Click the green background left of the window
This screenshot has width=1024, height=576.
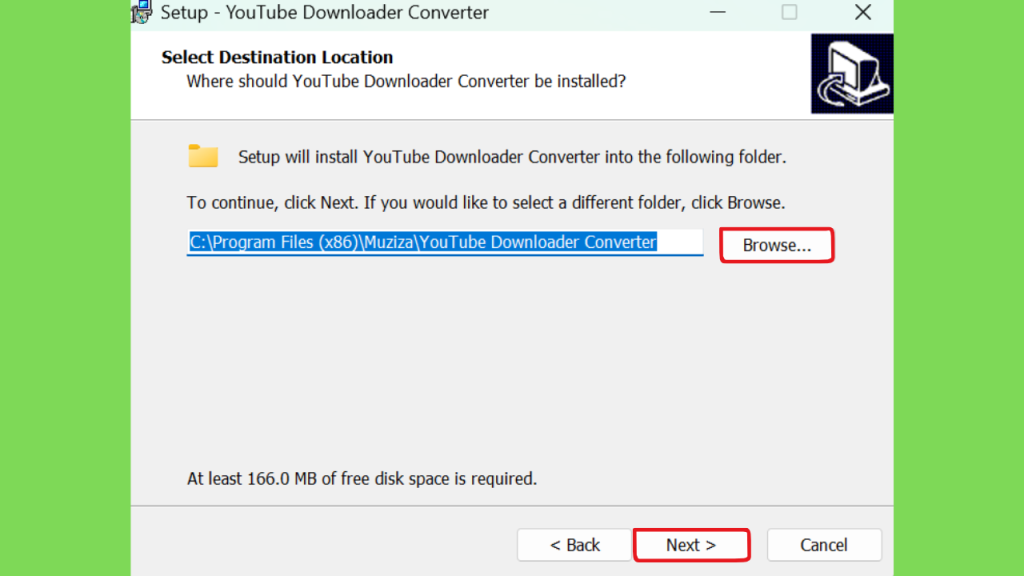click(x=65, y=288)
